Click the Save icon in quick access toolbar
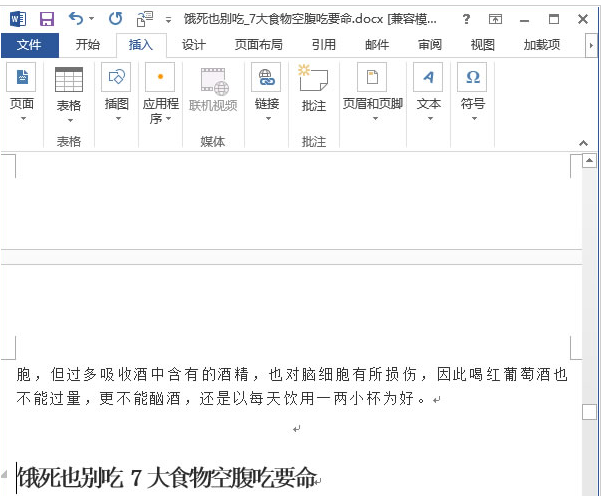601x496 pixels. click(x=46, y=18)
